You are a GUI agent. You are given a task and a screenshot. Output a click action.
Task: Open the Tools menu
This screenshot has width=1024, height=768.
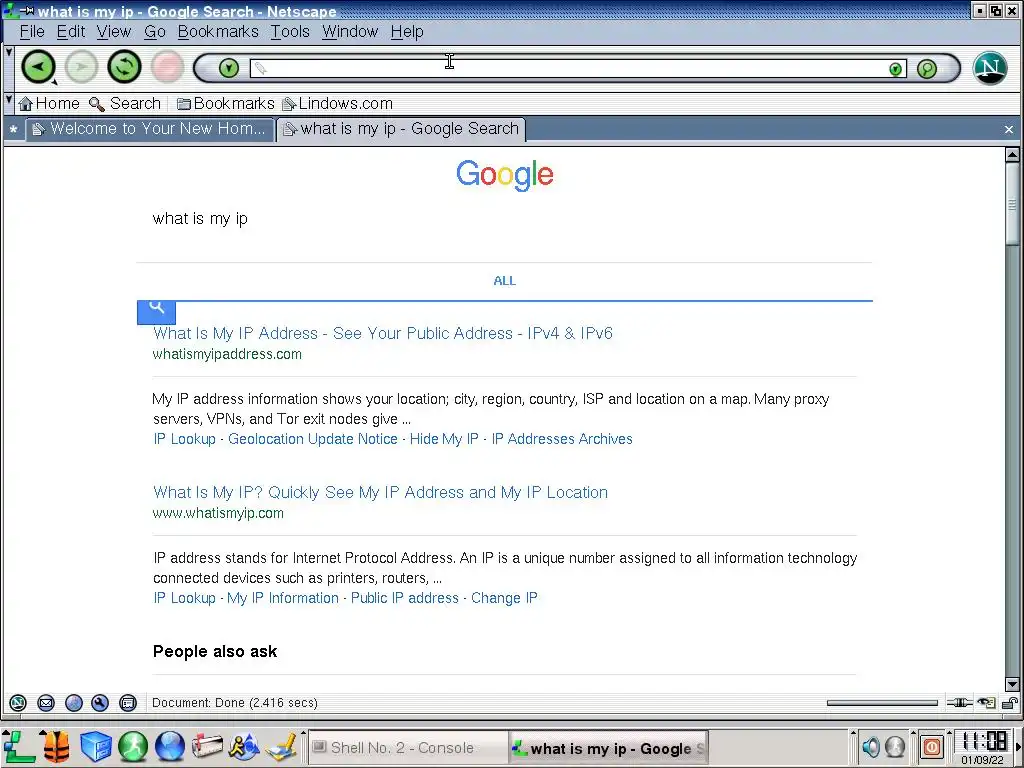290,31
